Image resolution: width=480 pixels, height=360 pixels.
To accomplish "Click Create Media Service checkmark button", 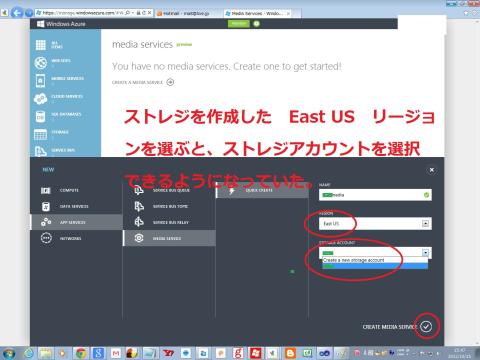I will coord(426,327).
